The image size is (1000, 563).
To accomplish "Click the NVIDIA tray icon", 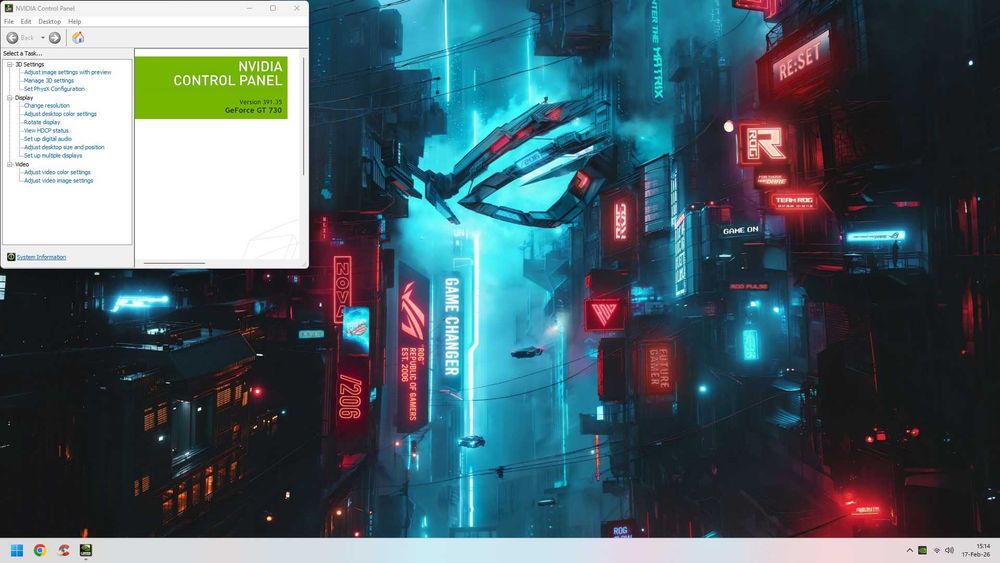I will [922, 550].
